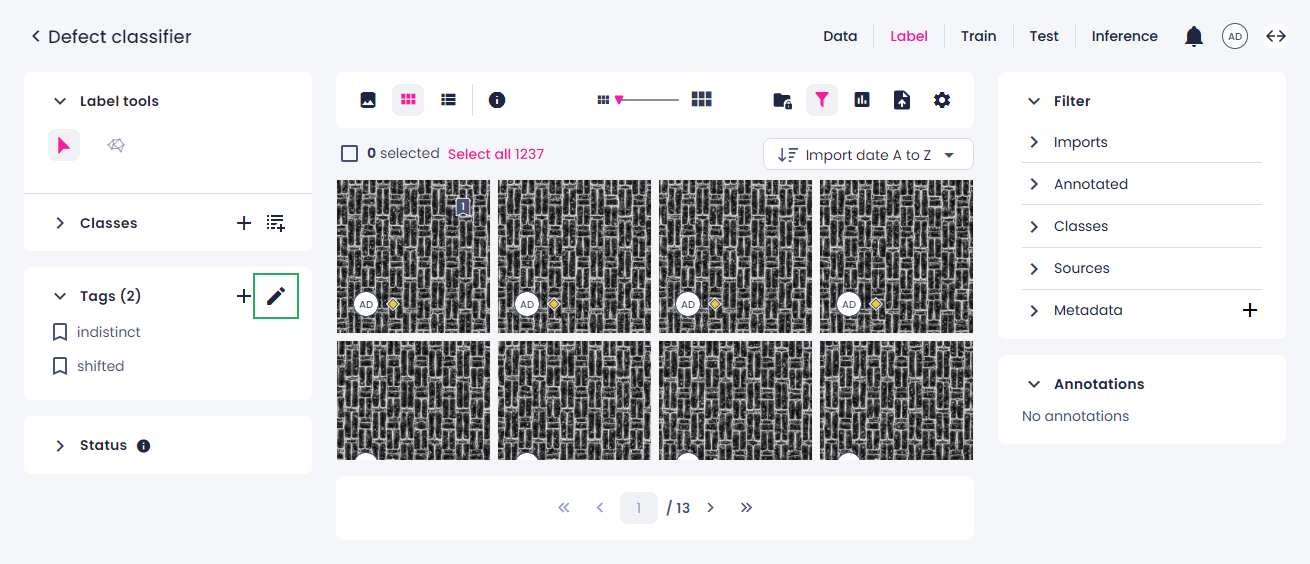Expand the Classes section

60,223
